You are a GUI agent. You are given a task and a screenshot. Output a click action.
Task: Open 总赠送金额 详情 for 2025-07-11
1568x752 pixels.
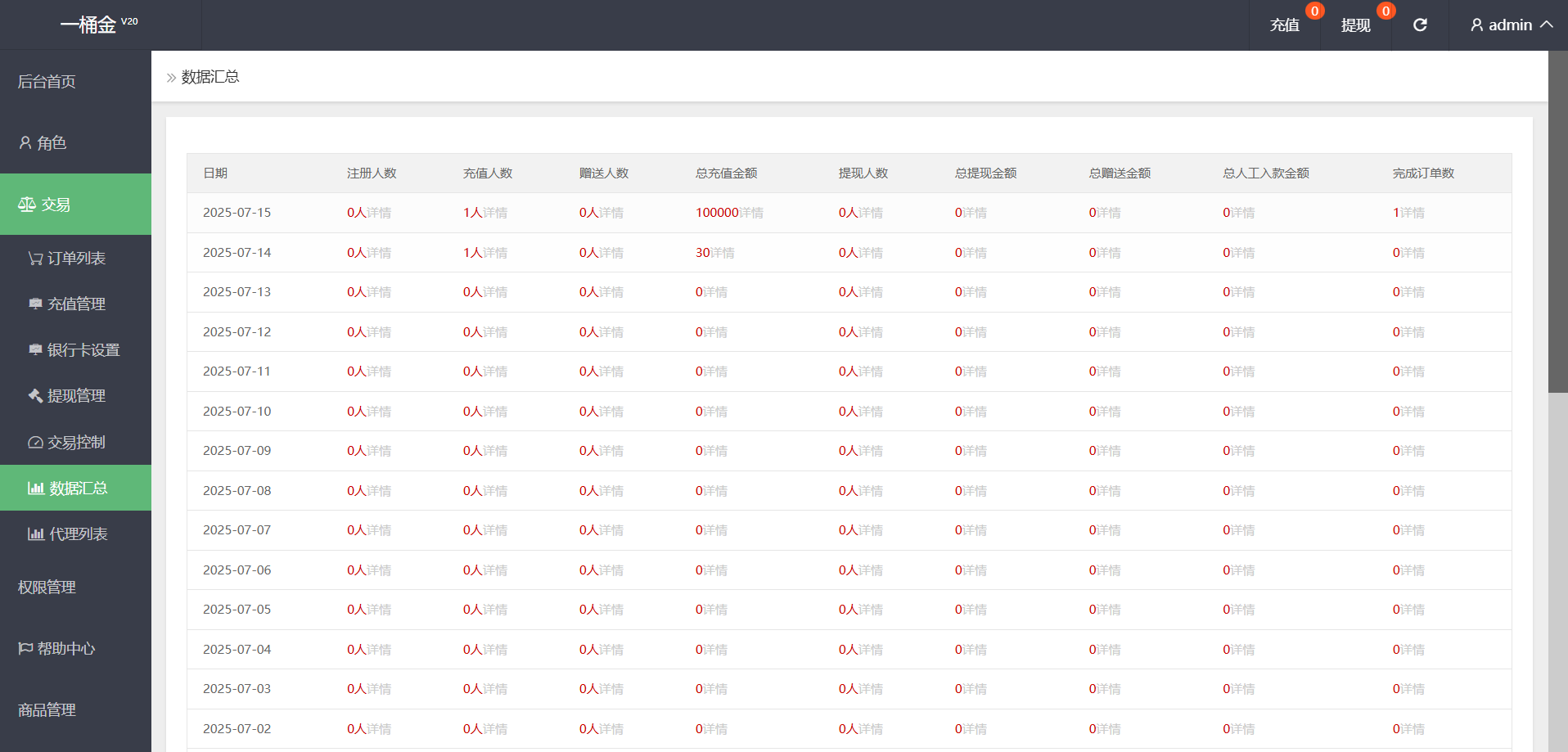point(1108,371)
